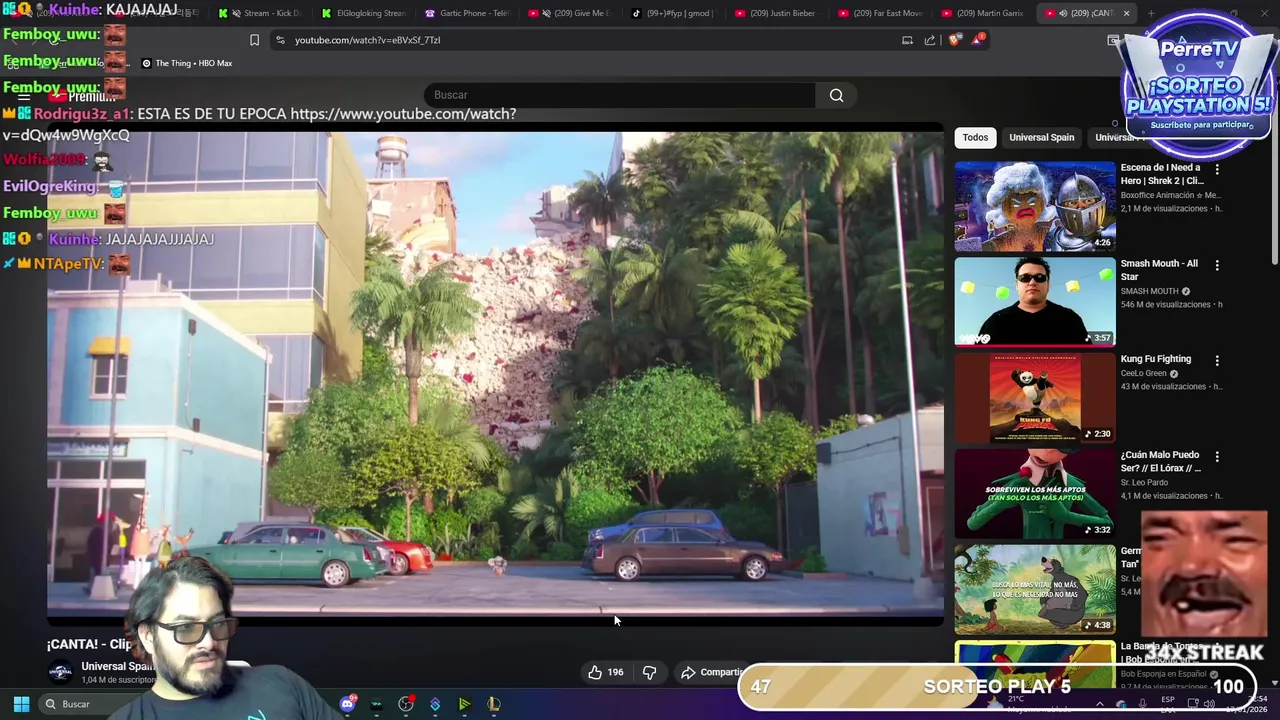Focus the YouTube Buscar search field
This screenshot has width=1280, height=720.
point(620,95)
